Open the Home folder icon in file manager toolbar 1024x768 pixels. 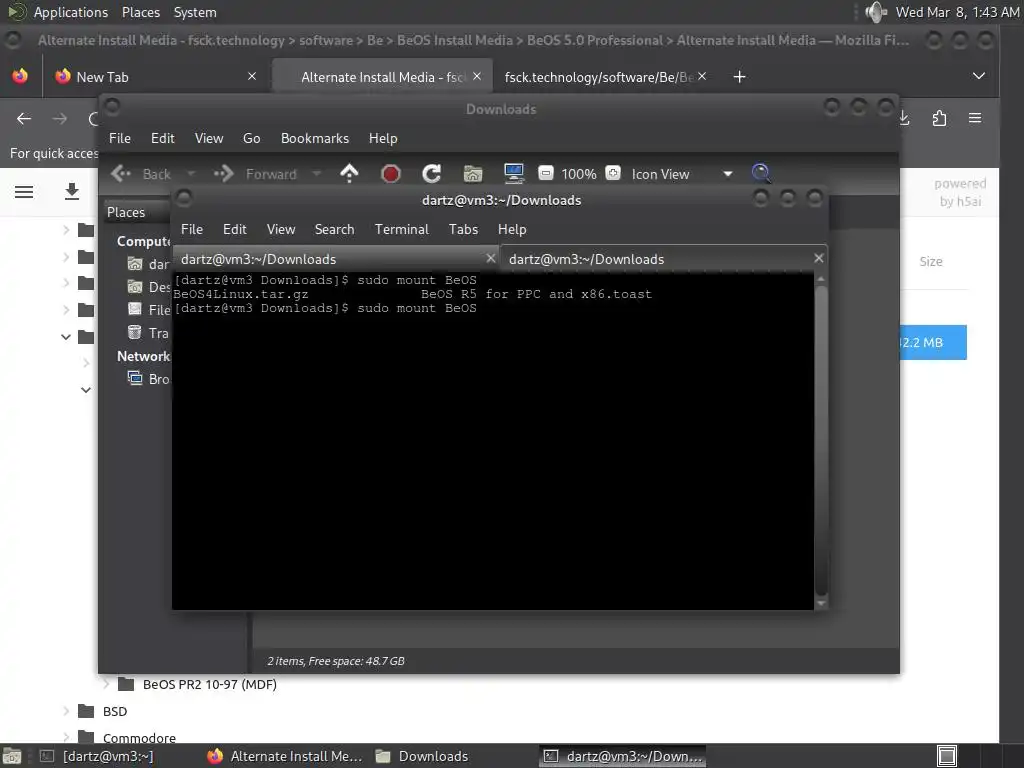pyautogui.click(x=472, y=174)
